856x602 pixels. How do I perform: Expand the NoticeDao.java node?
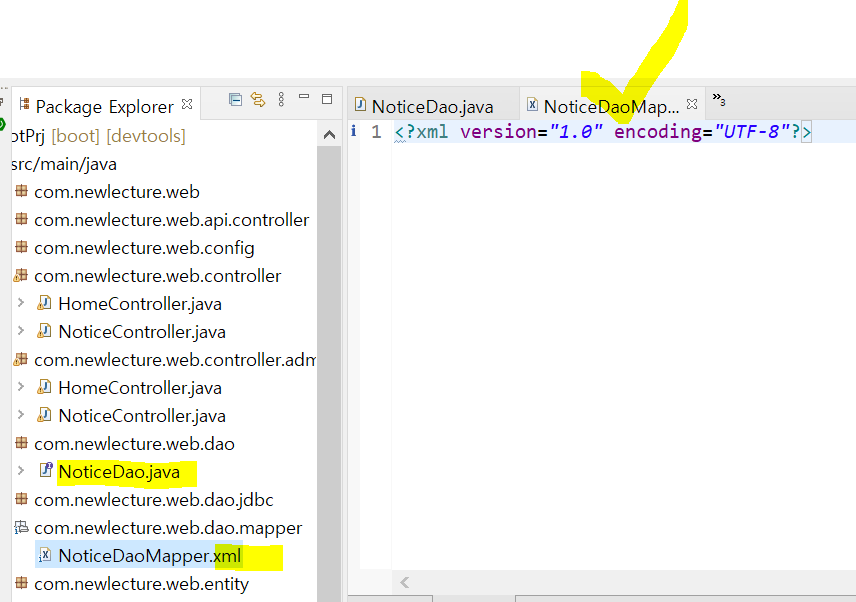click(21, 470)
